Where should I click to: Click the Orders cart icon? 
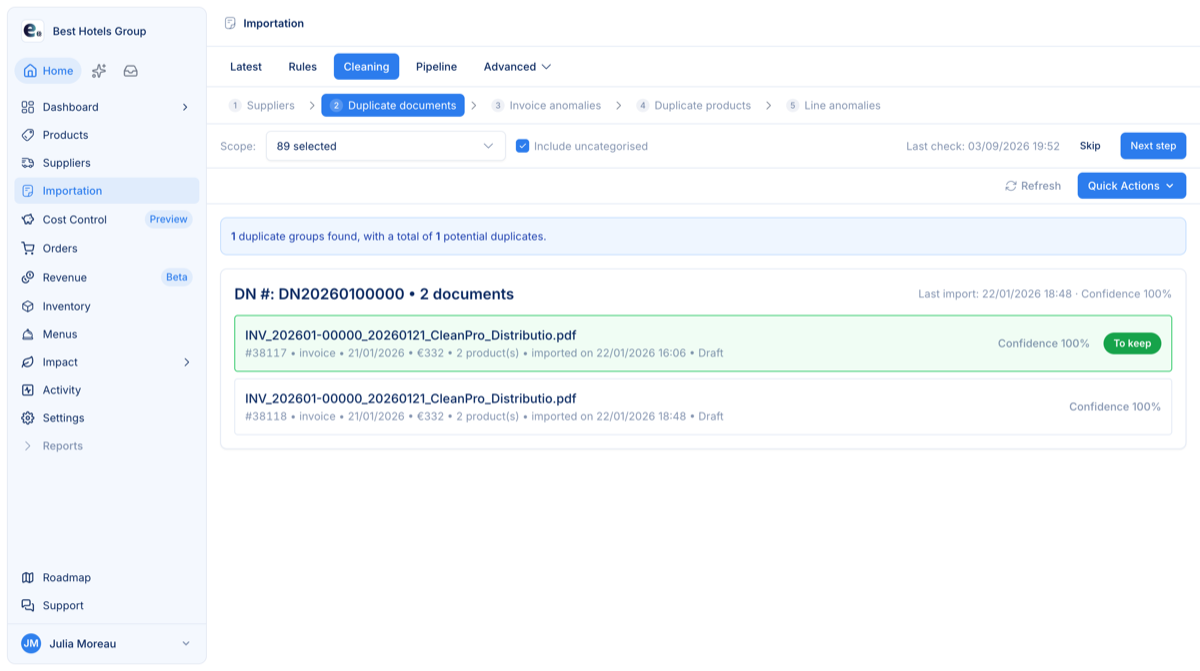point(28,248)
